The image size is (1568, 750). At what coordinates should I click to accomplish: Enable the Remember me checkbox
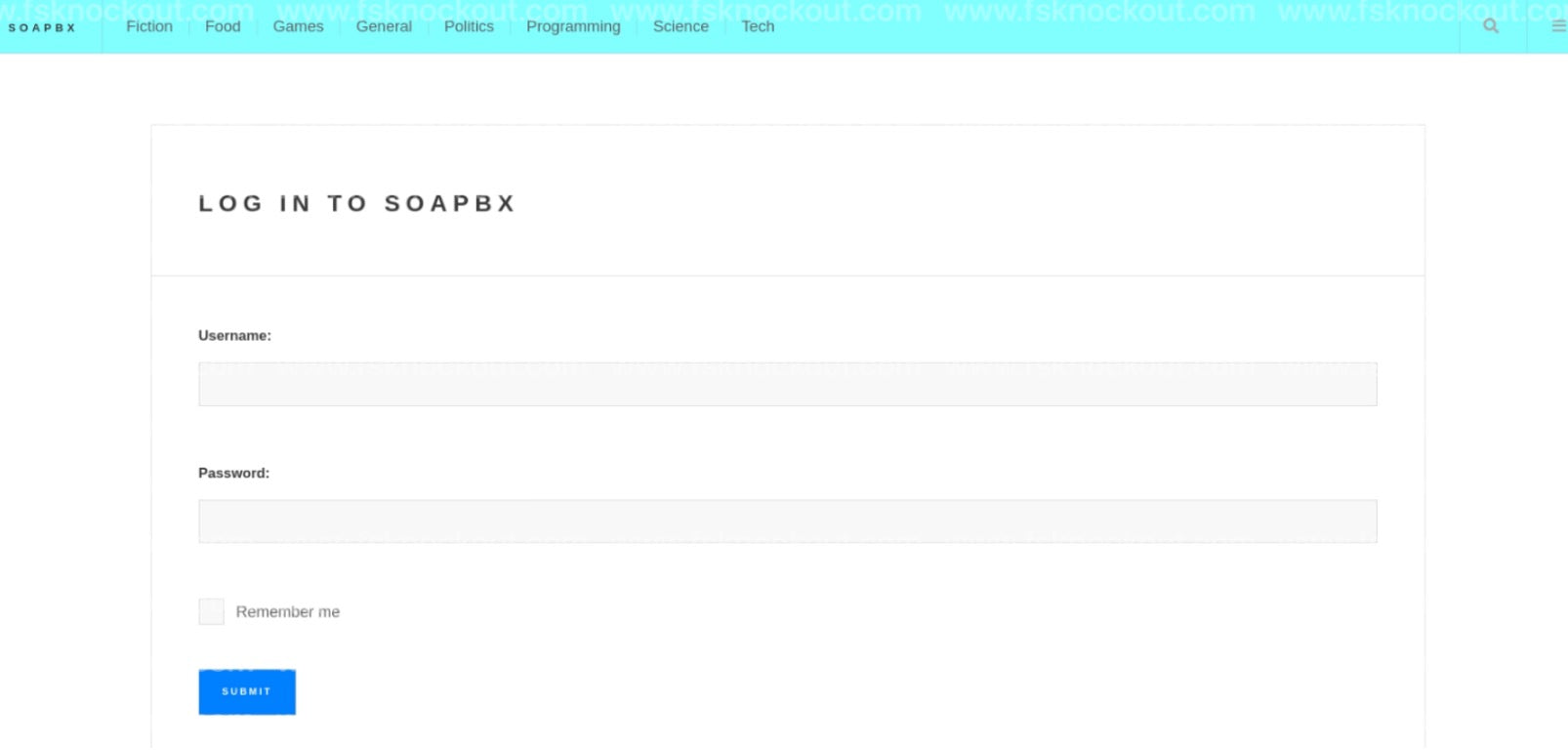211,611
